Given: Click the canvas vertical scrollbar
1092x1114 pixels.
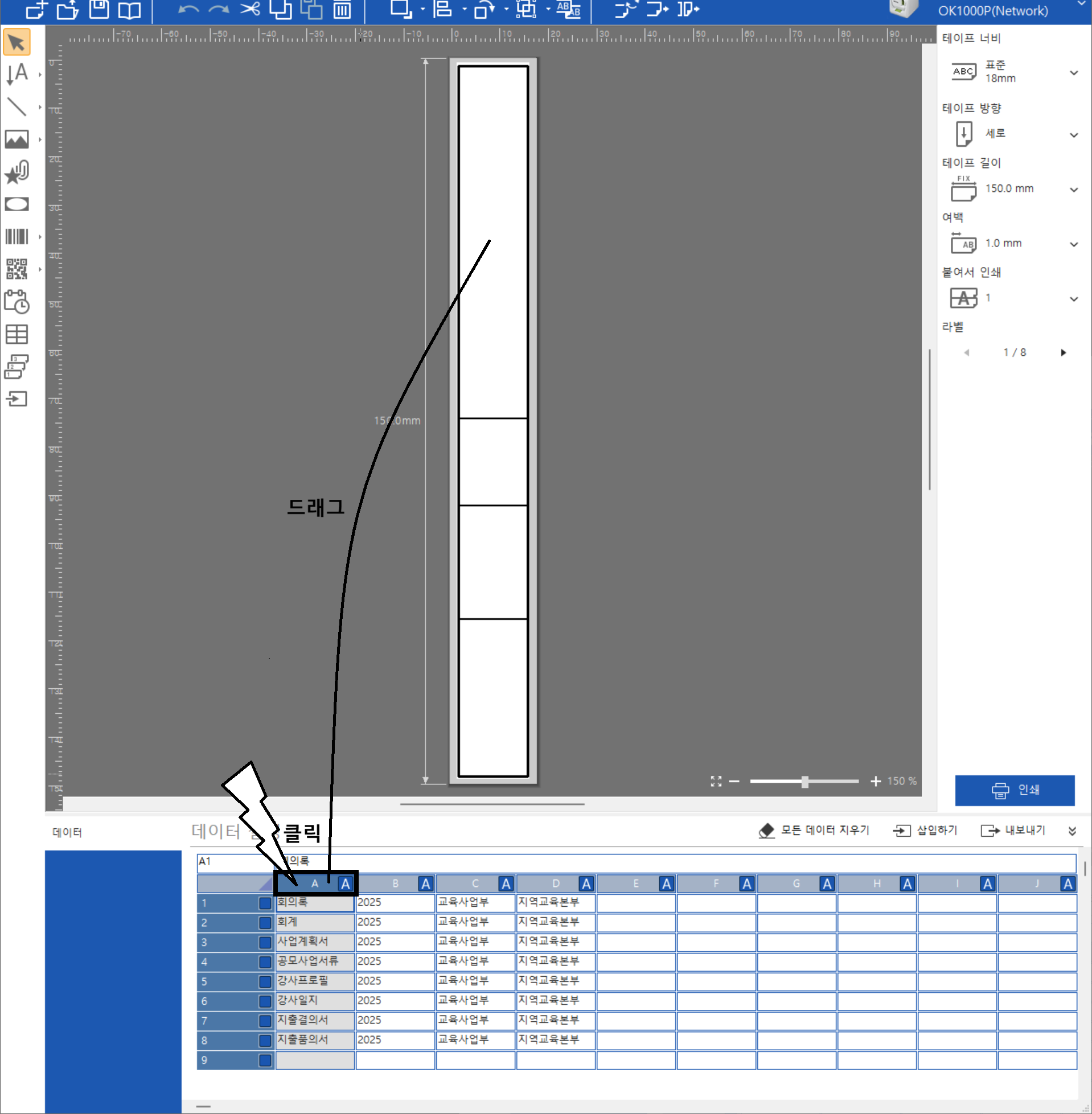Looking at the screenshot, I should pos(929,418).
